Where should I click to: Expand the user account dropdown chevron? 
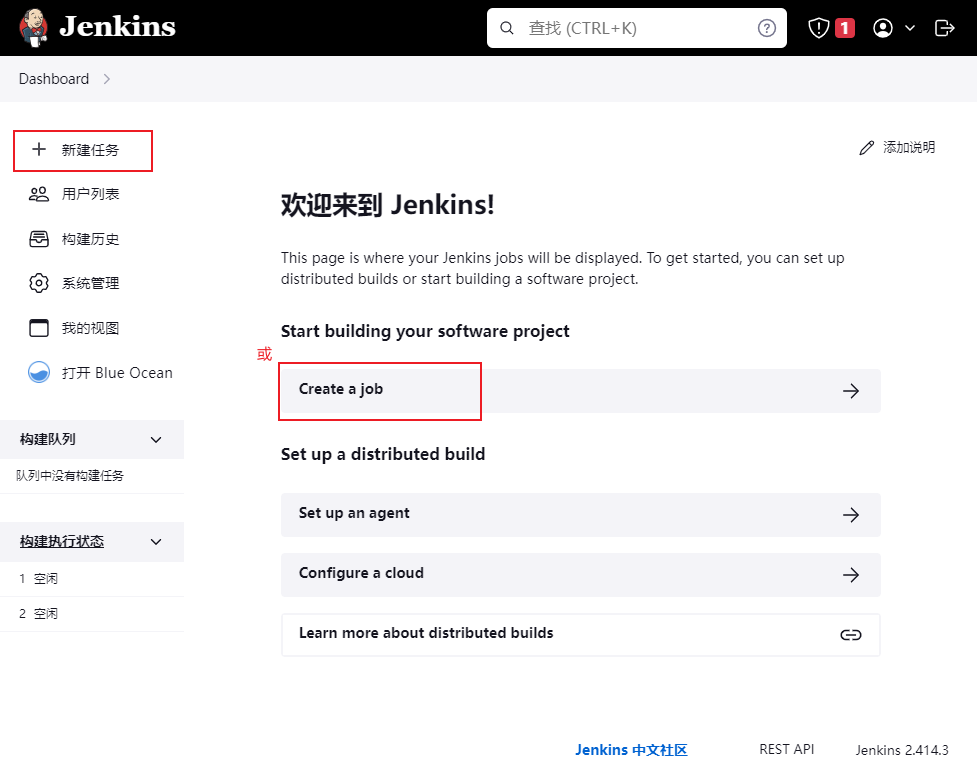910,28
